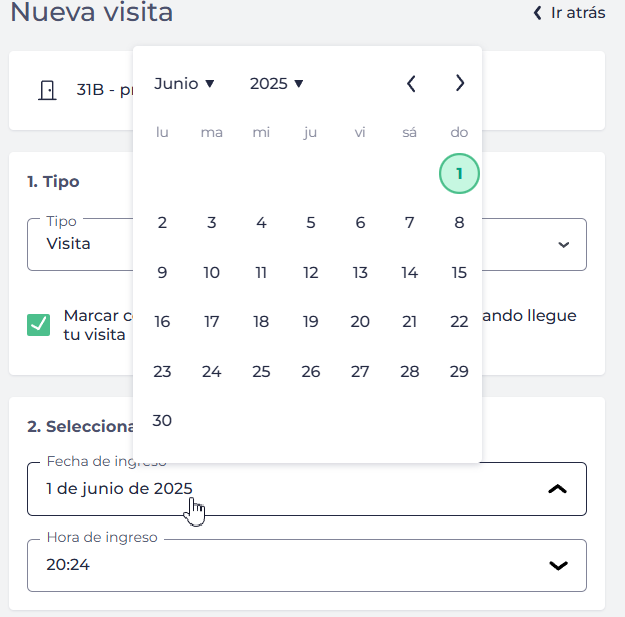The image size is (625, 617).
Task: Click the door icon beside 31B
Action: [46, 91]
